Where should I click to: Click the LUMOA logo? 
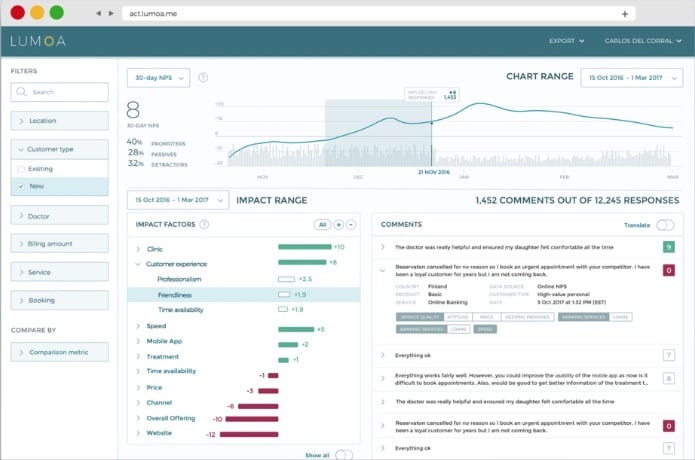pyautogui.click(x=38, y=41)
